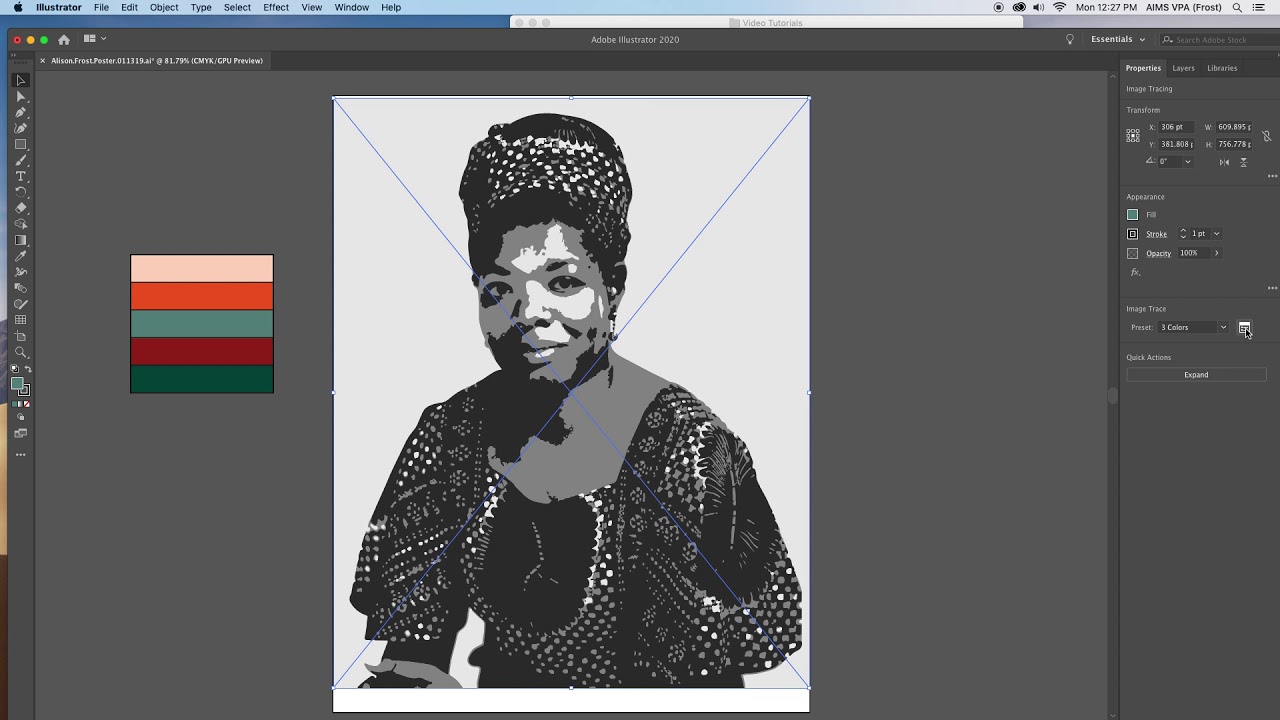Select the Rectangle tool
The image size is (1280, 720).
tap(20, 144)
